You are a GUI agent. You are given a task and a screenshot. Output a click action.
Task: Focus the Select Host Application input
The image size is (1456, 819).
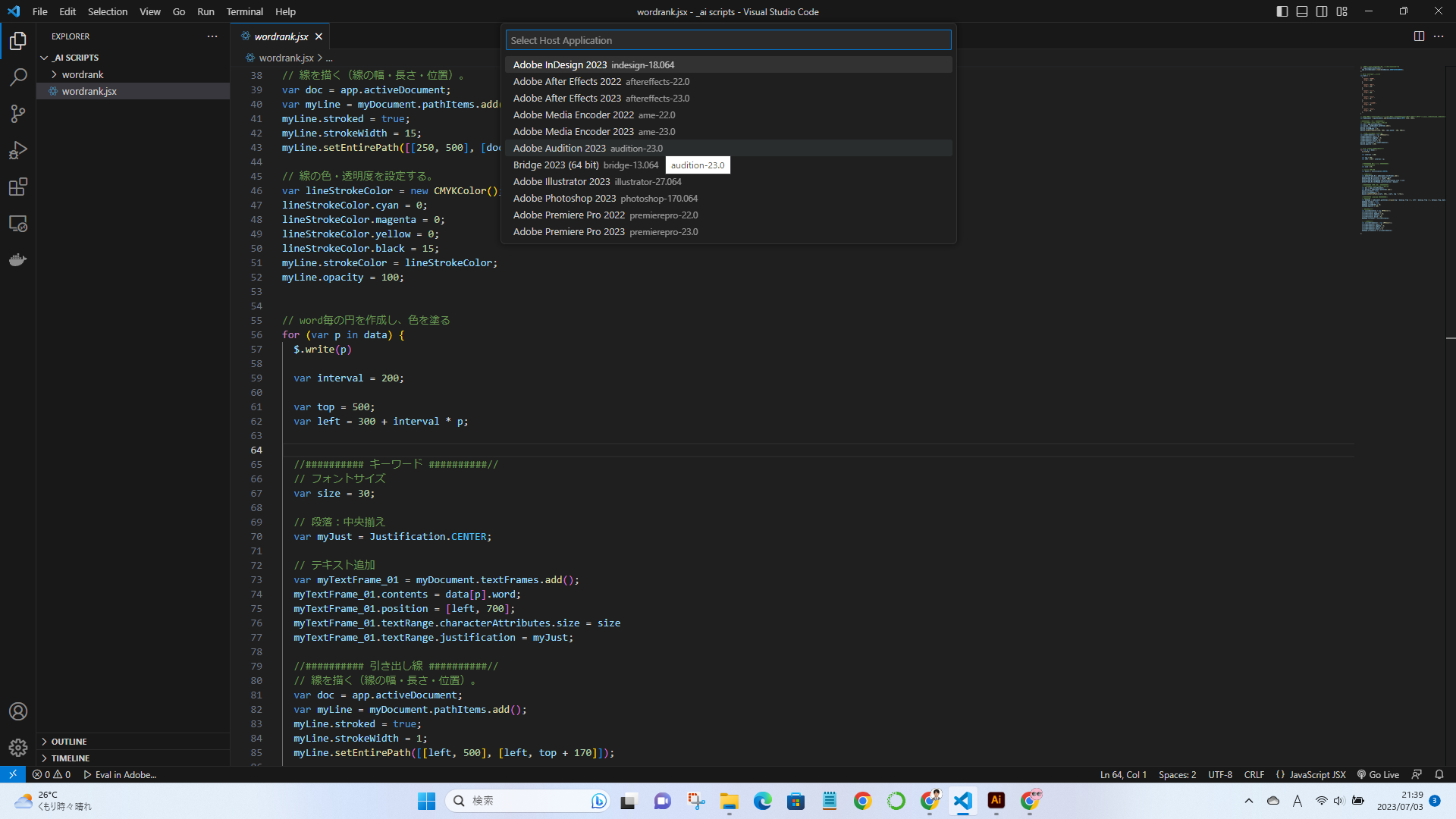click(728, 40)
